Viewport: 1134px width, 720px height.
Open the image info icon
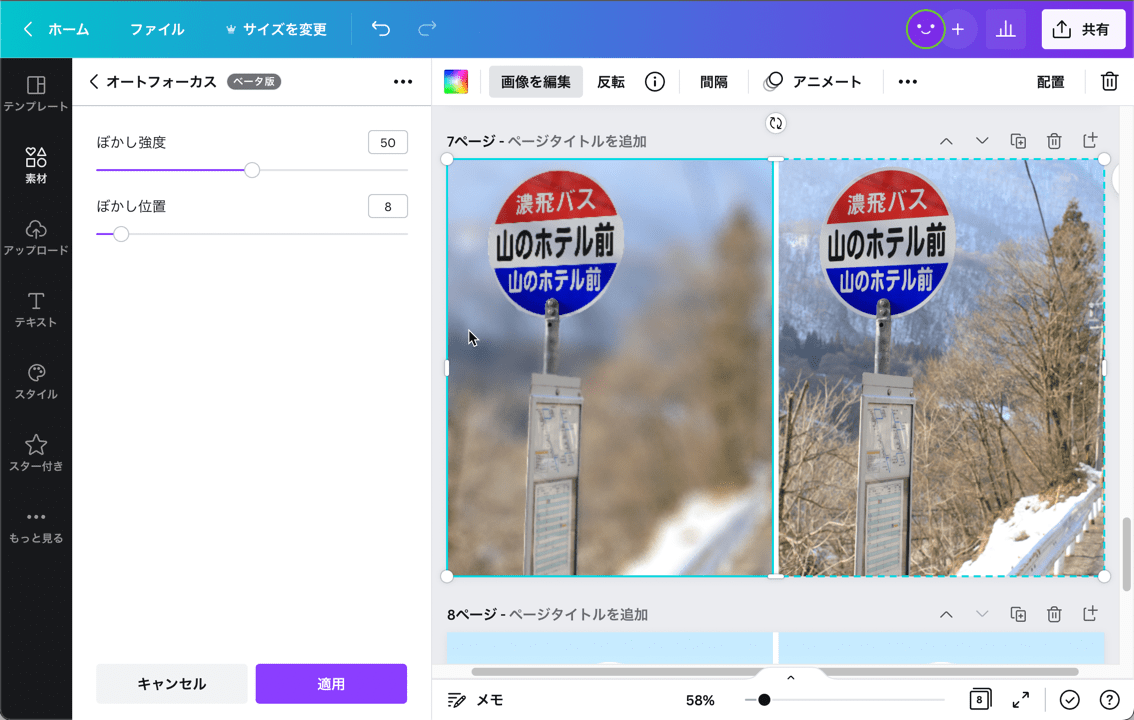coord(655,82)
